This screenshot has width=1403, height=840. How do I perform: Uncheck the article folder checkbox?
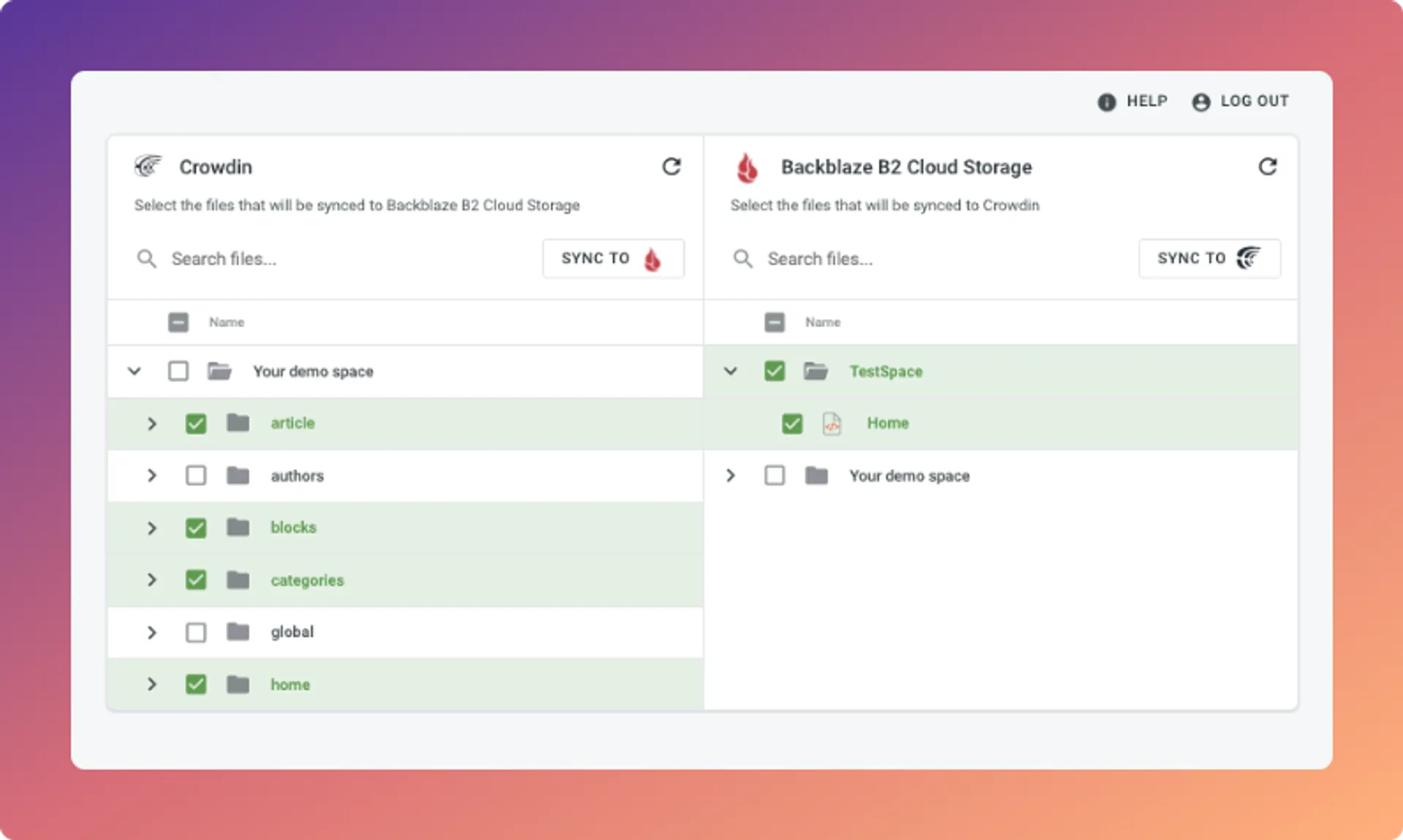(x=196, y=424)
